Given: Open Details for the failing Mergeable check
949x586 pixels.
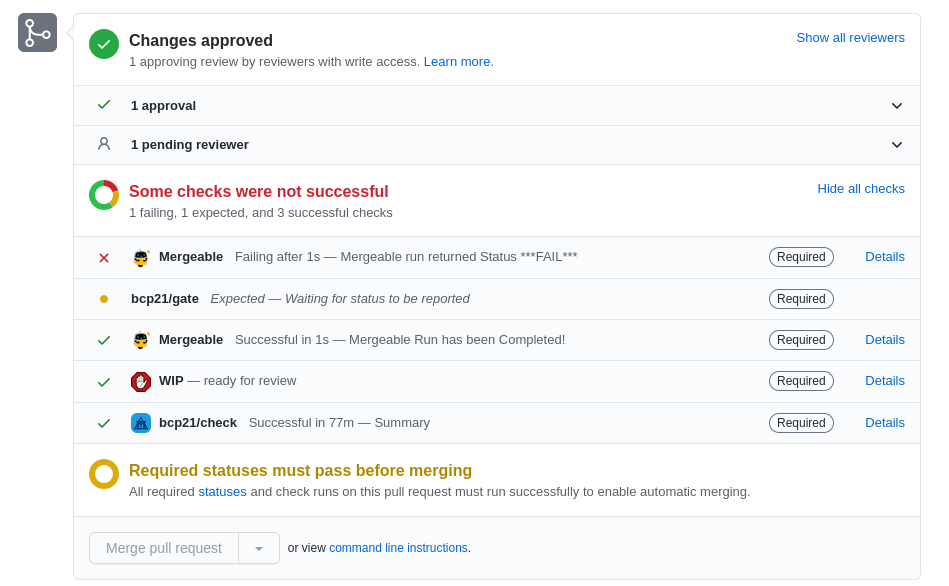Looking at the screenshot, I should [x=884, y=257].
